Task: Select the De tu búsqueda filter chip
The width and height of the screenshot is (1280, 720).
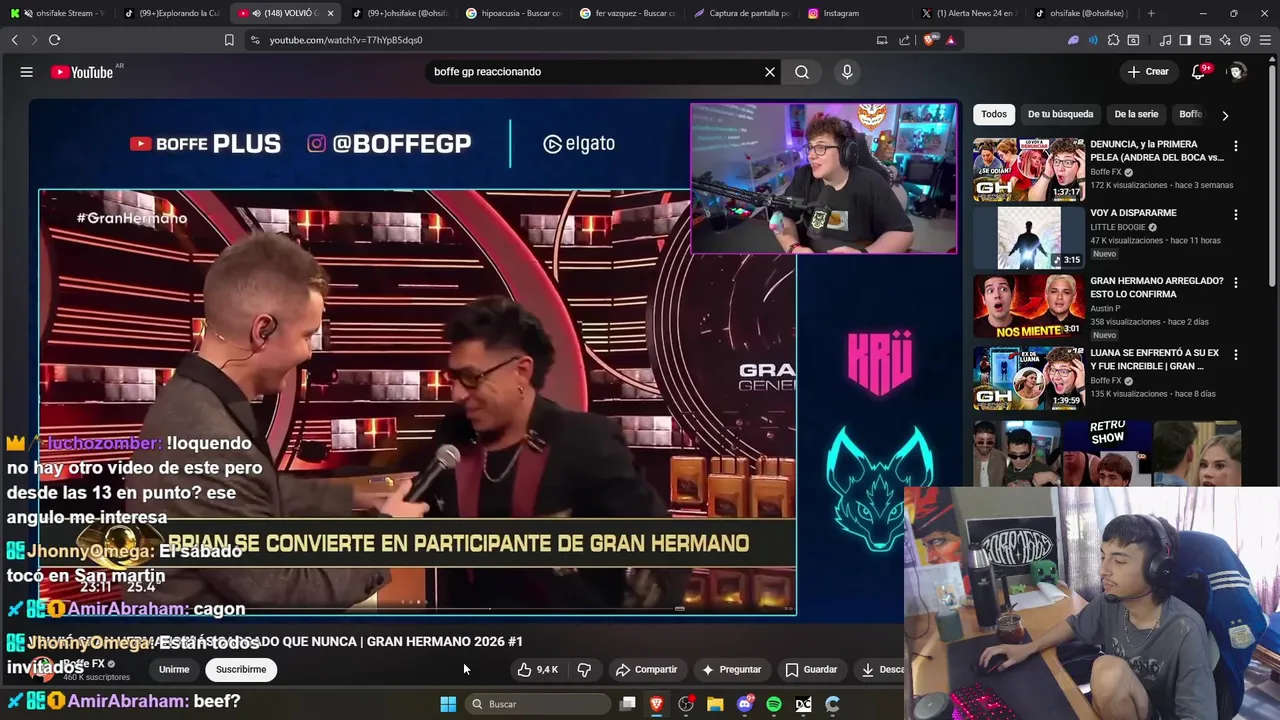Action: [x=1061, y=114]
